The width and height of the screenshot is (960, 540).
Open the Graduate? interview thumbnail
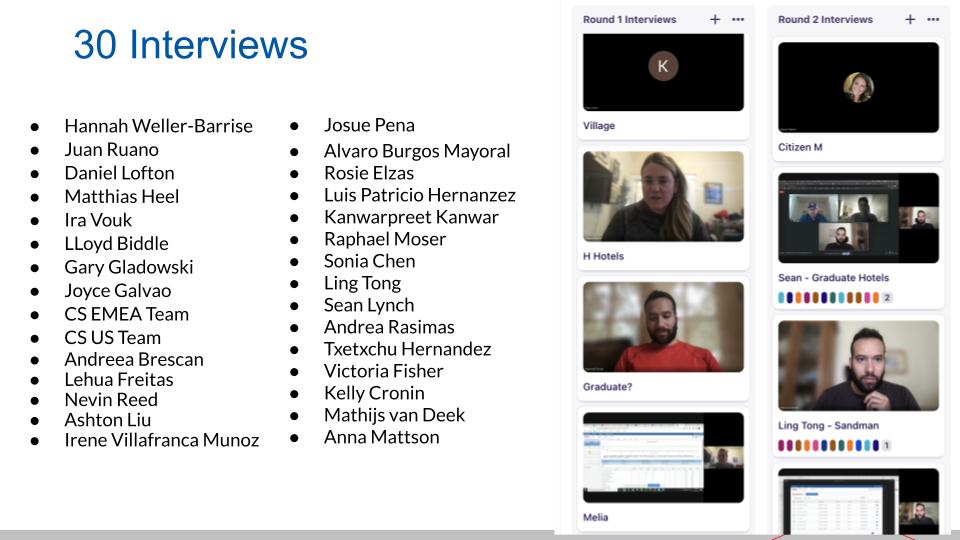tap(662, 327)
